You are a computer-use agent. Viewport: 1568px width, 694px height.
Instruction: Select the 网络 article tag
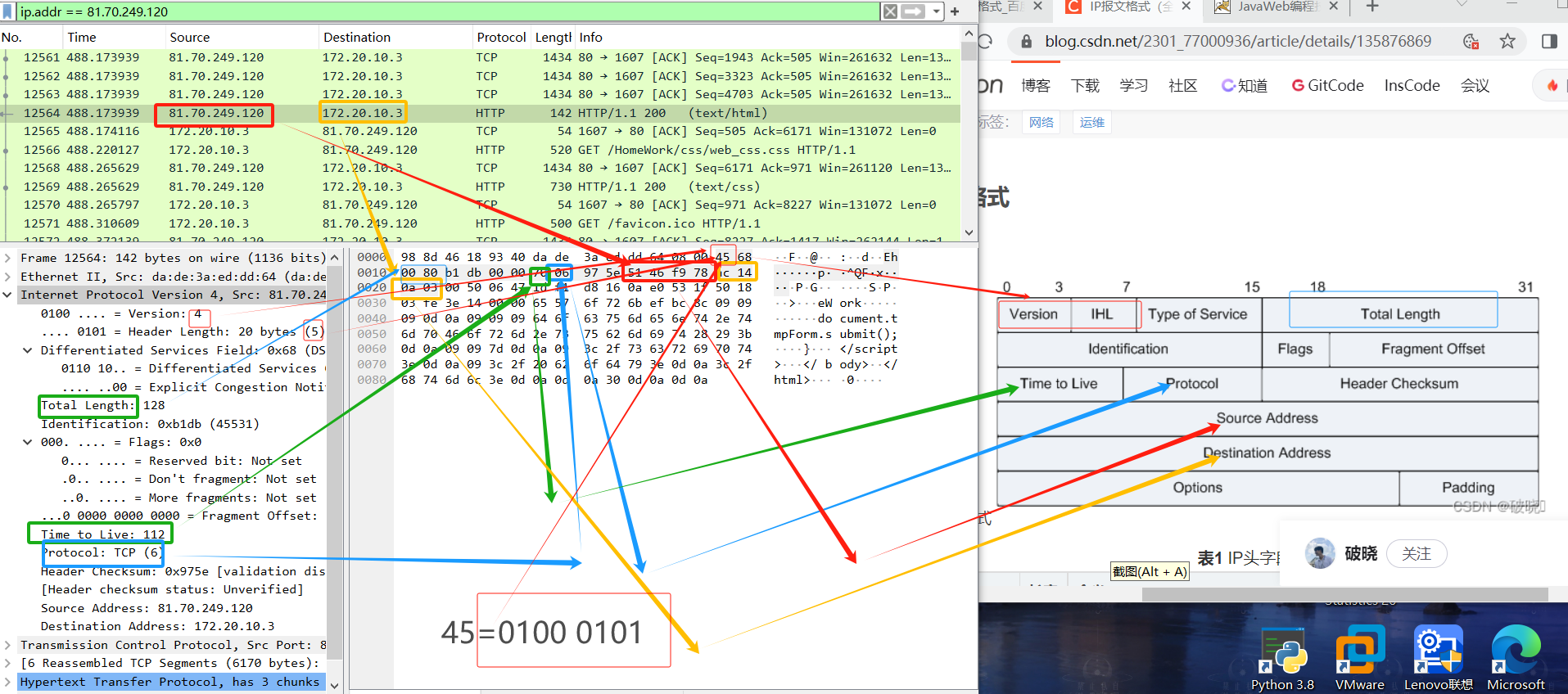[1042, 123]
